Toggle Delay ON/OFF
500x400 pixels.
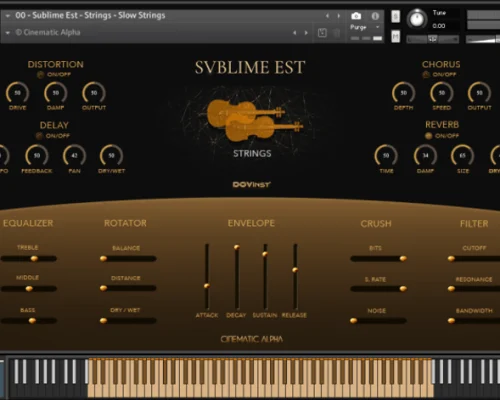tap(39, 136)
